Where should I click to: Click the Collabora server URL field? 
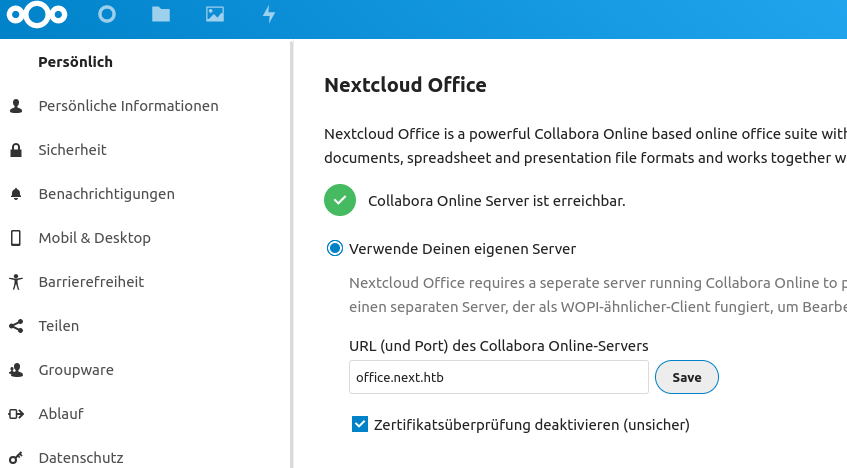click(x=498, y=378)
